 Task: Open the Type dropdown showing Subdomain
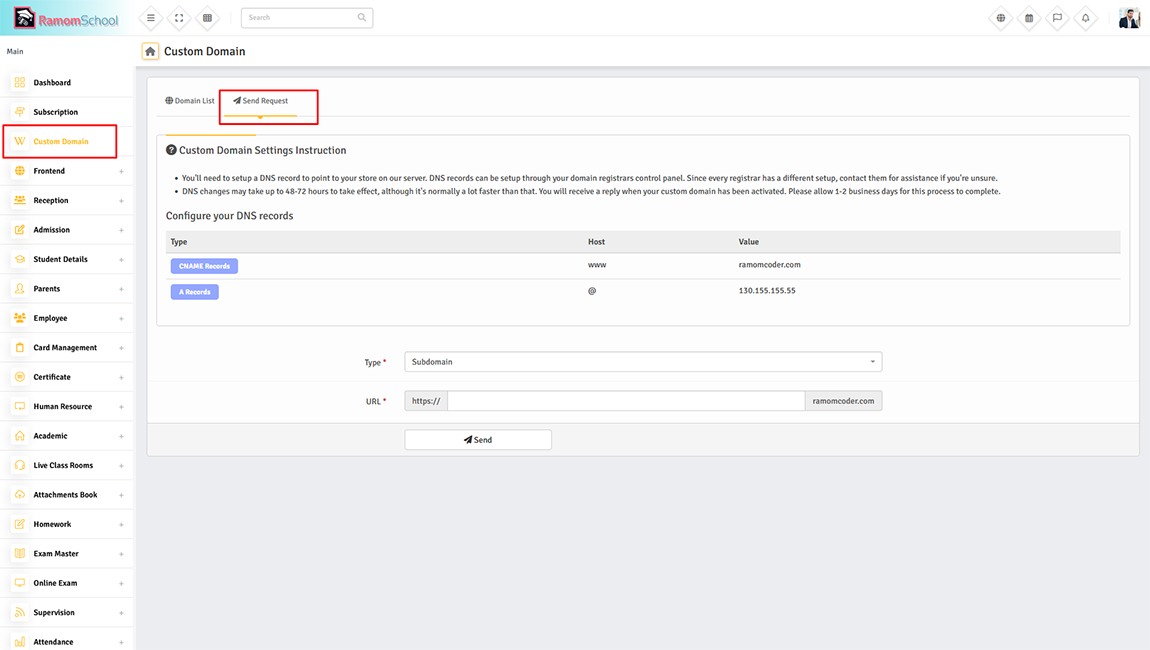pos(642,362)
